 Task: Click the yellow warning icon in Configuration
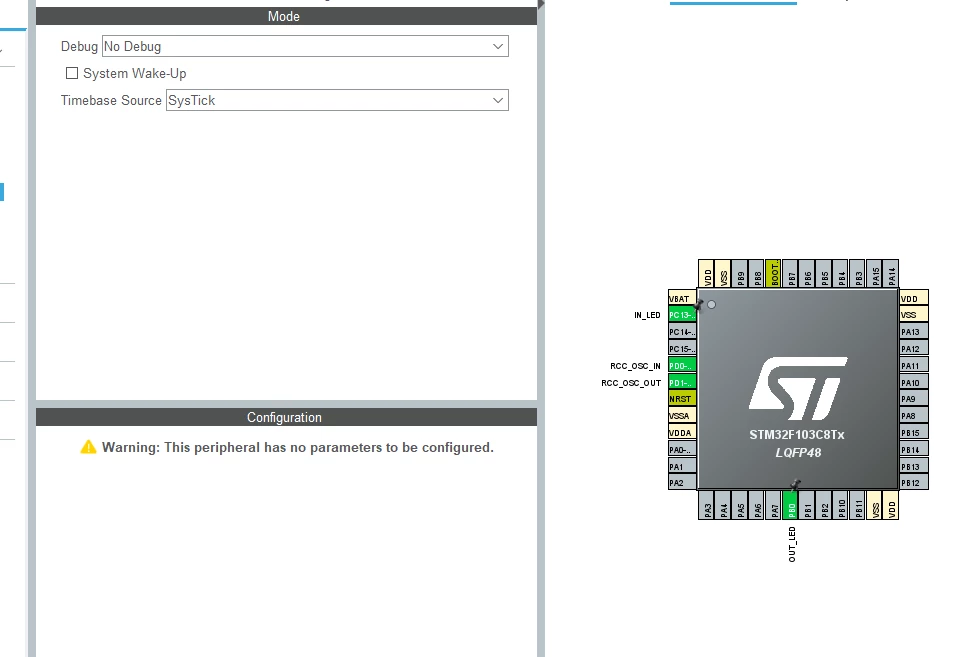[x=88, y=447]
